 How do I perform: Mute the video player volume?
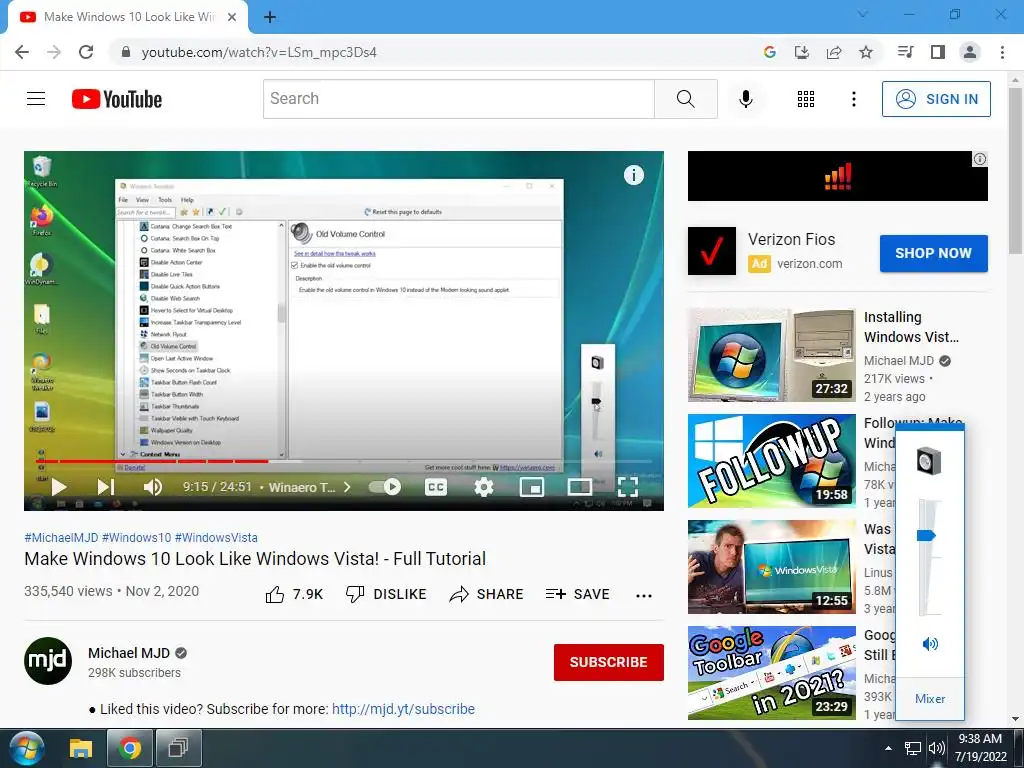pos(153,487)
